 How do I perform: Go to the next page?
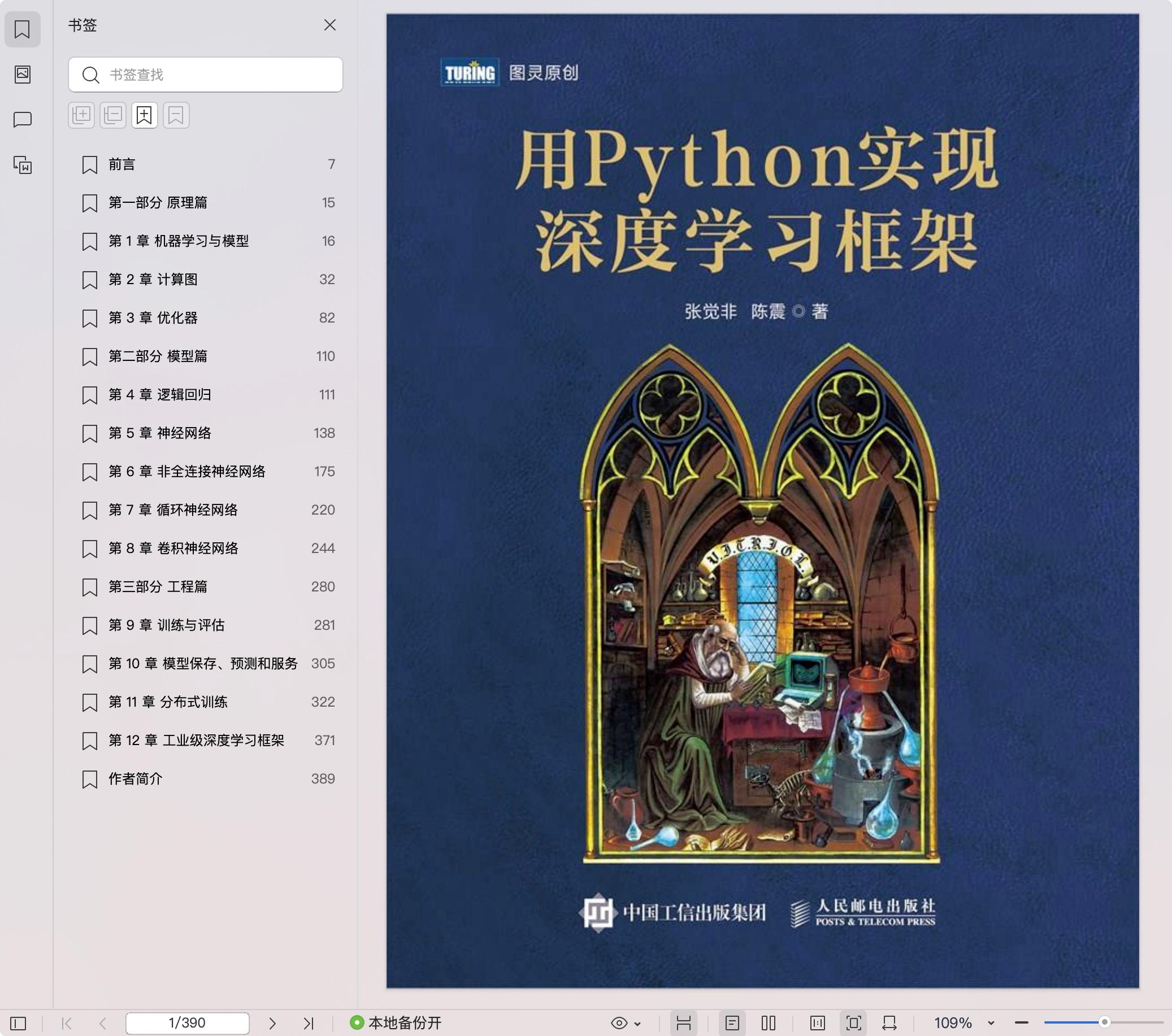click(272, 1024)
